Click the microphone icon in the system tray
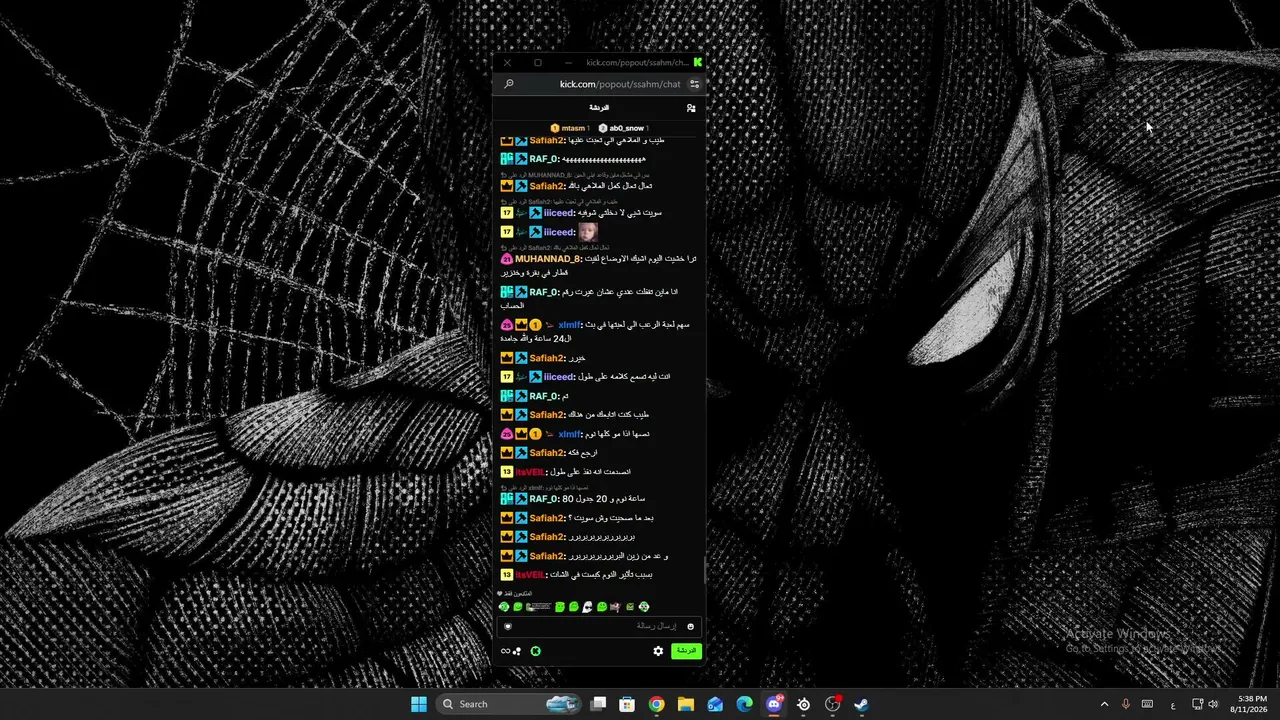 pos(1126,704)
